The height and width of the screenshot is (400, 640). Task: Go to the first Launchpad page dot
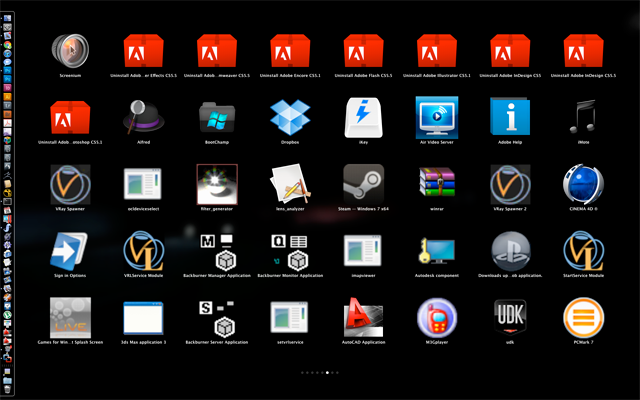coord(302,372)
